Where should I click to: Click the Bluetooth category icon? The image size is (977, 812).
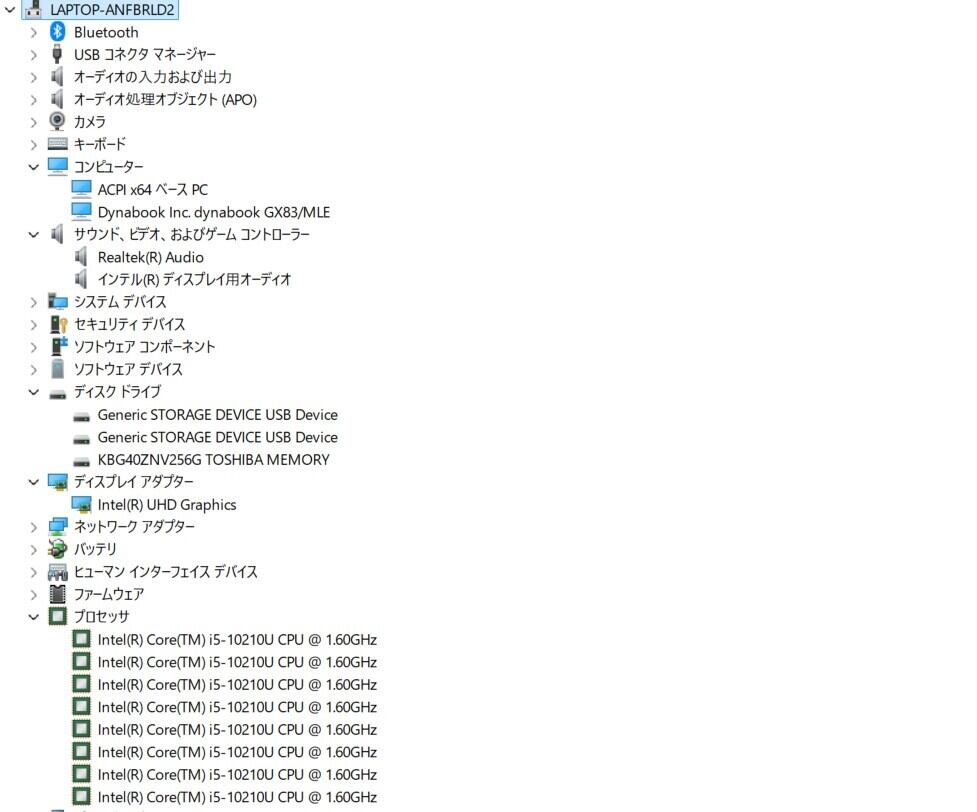coord(57,32)
